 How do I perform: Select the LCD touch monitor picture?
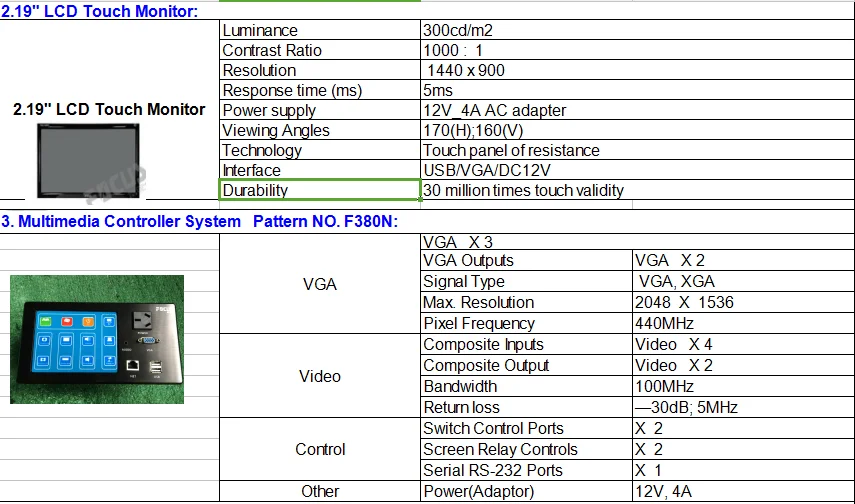click(88, 160)
